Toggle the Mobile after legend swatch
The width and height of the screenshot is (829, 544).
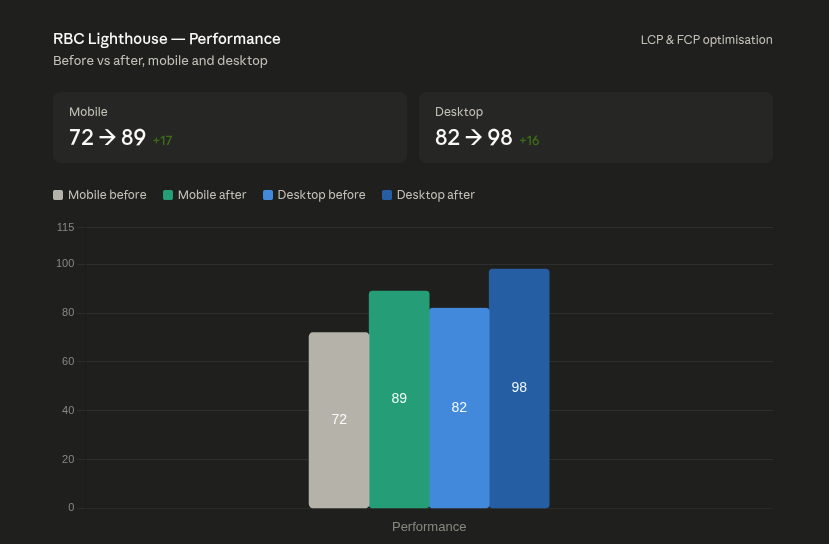click(168, 195)
